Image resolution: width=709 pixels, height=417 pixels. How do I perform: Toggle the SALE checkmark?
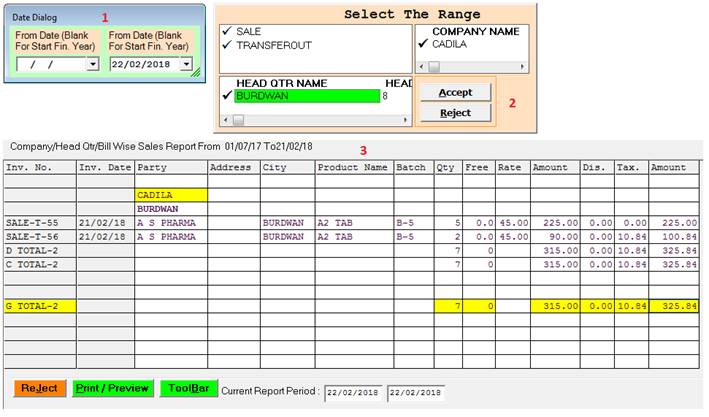(x=227, y=32)
